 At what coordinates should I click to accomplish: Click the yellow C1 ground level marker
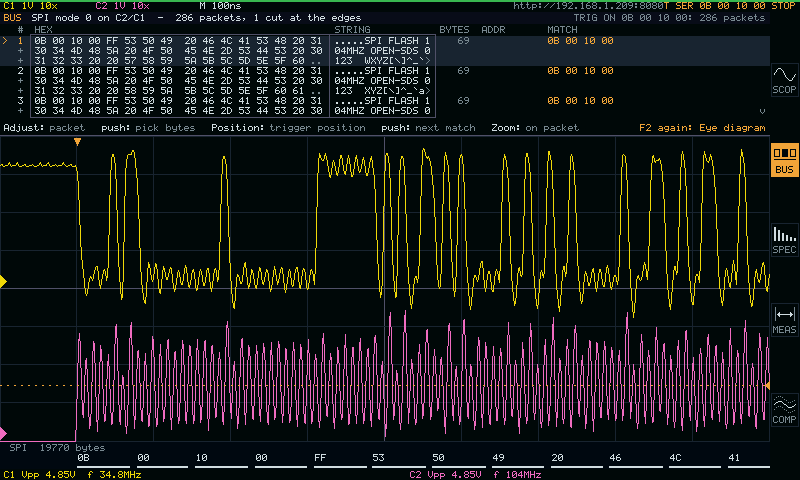3,281
